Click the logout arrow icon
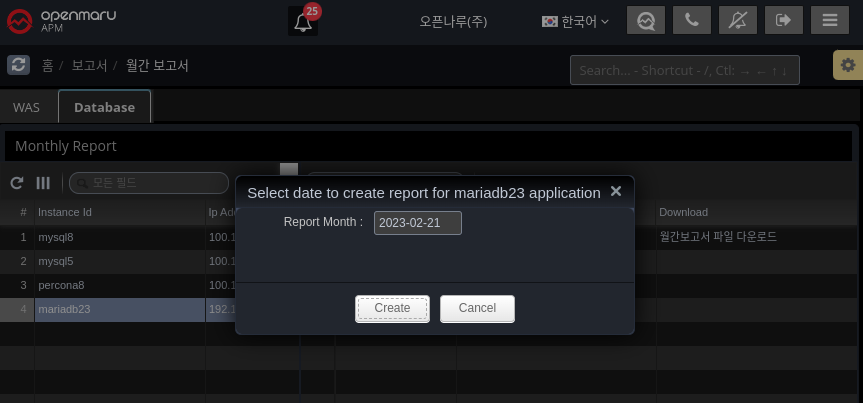Image resolution: width=863 pixels, height=403 pixels. 784,21
